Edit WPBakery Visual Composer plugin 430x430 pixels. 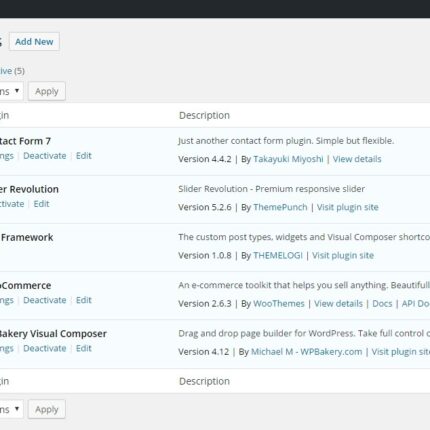(84, 348)
